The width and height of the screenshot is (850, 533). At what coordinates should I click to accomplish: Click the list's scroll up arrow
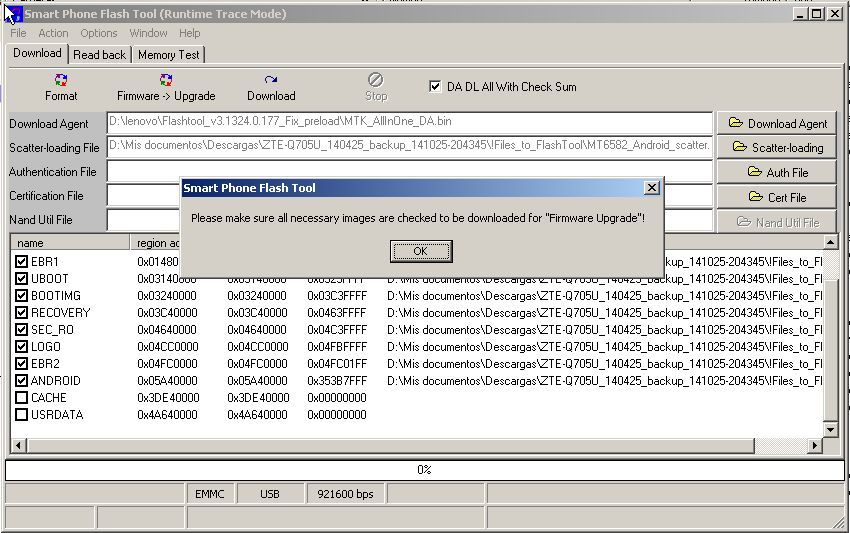tap(830, 241)
